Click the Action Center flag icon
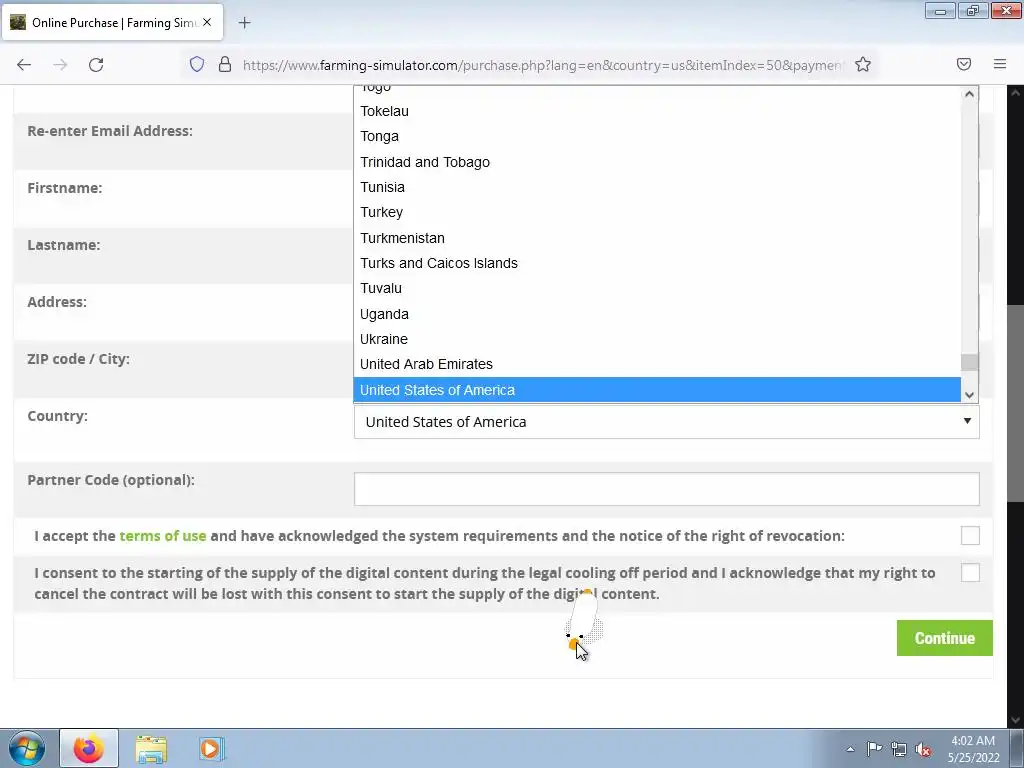Image resolution: width=1024 pixels, height=768 pixels. [x=874, y=749]
